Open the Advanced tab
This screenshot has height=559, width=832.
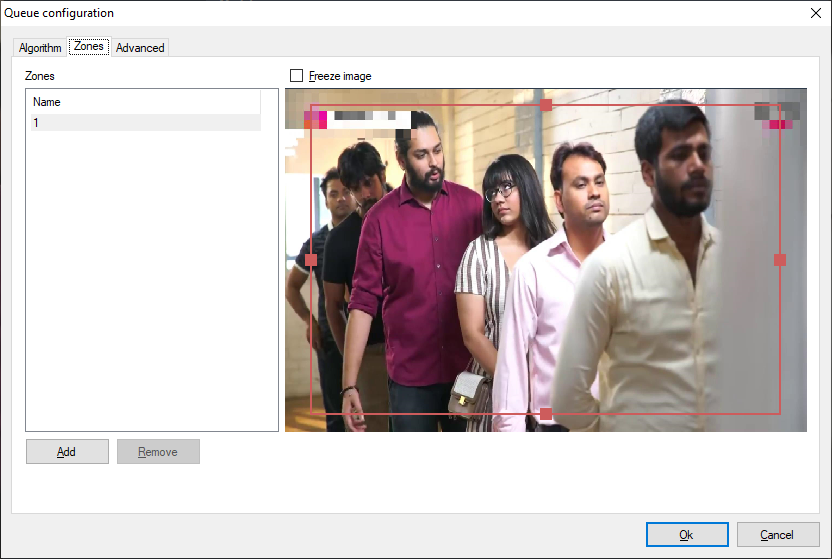pos(140,48)
